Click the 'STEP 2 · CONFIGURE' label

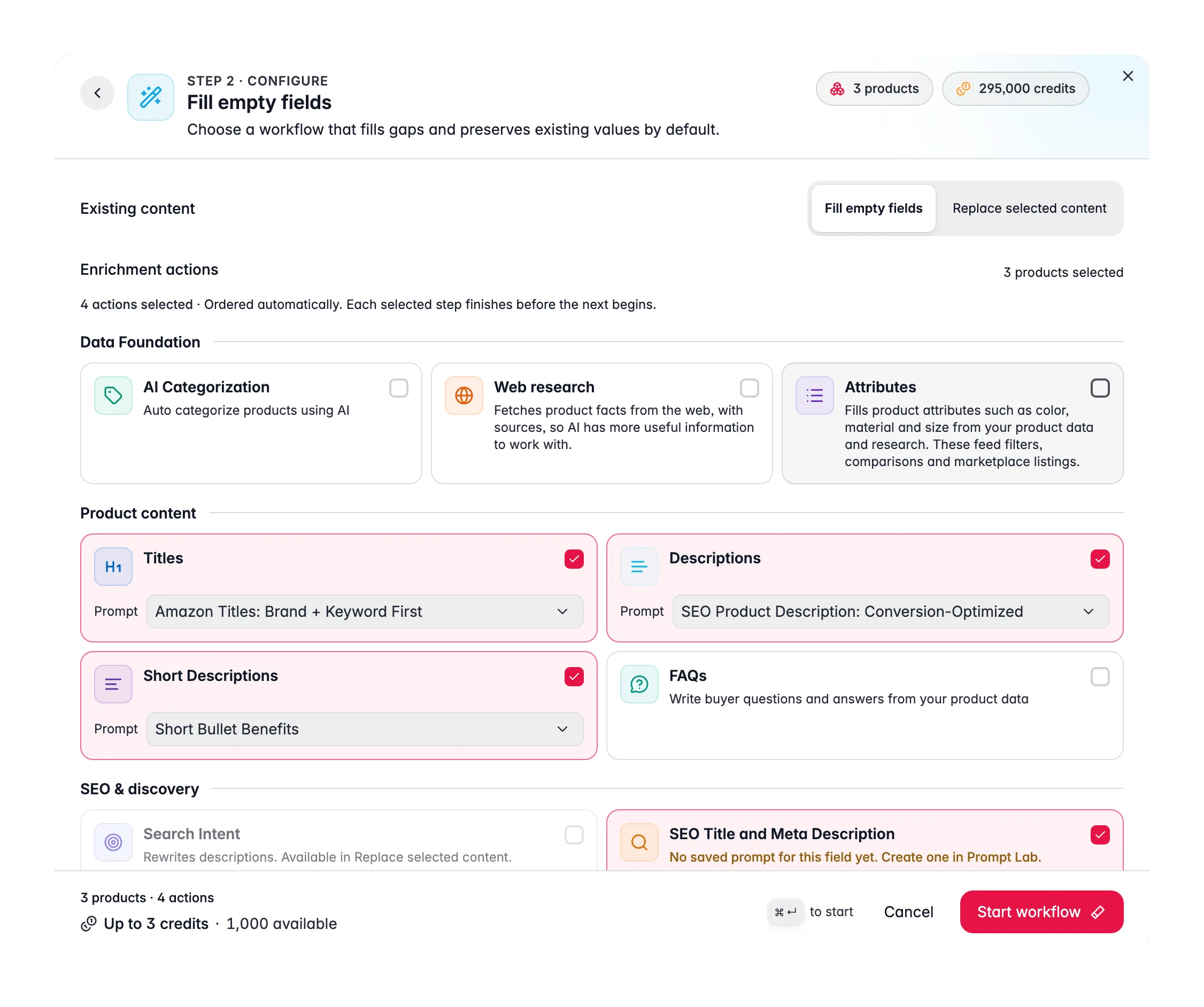[257, 81]
